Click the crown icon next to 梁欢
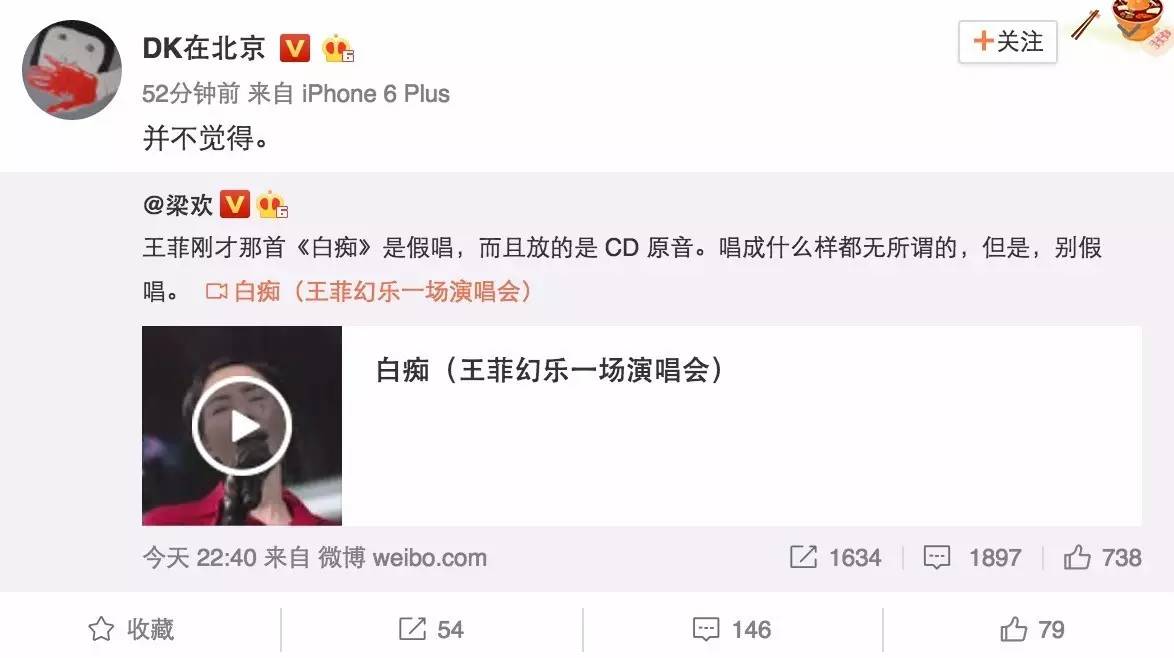This screenshot has width=1174, height=658. (272, 204)
